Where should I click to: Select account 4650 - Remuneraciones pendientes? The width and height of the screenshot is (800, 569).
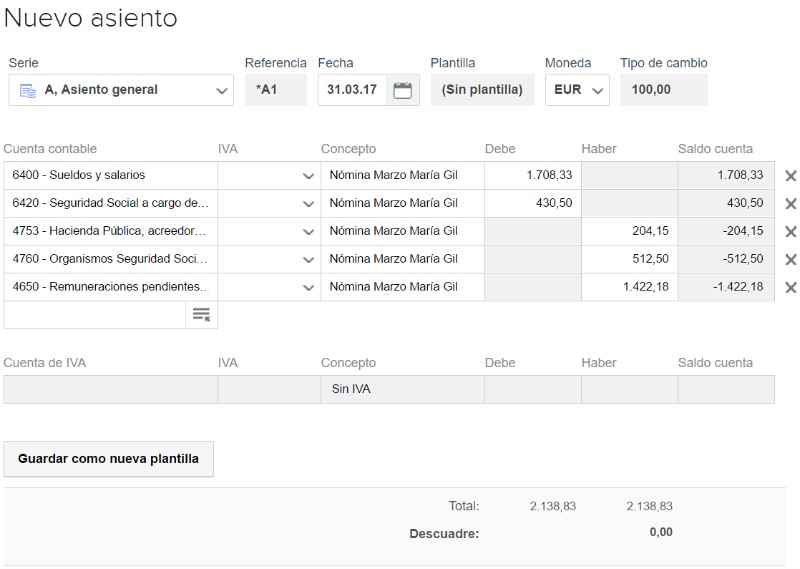pyautogui.click(x=110, y=287)
